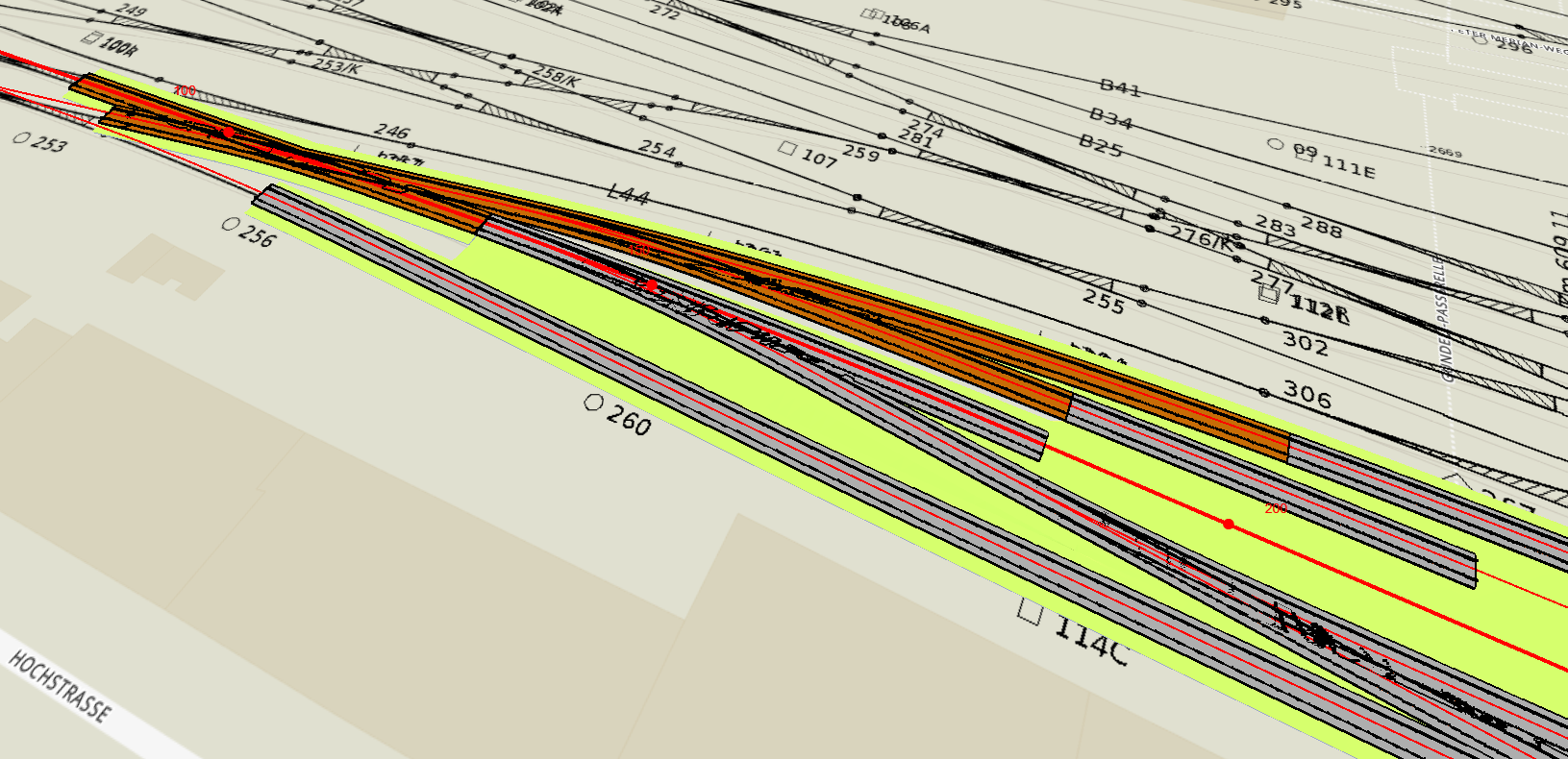Click the circle marker beside 260
Viewport: 1568px width, 759px height.
pyautogui.click(x=594, y=404)
